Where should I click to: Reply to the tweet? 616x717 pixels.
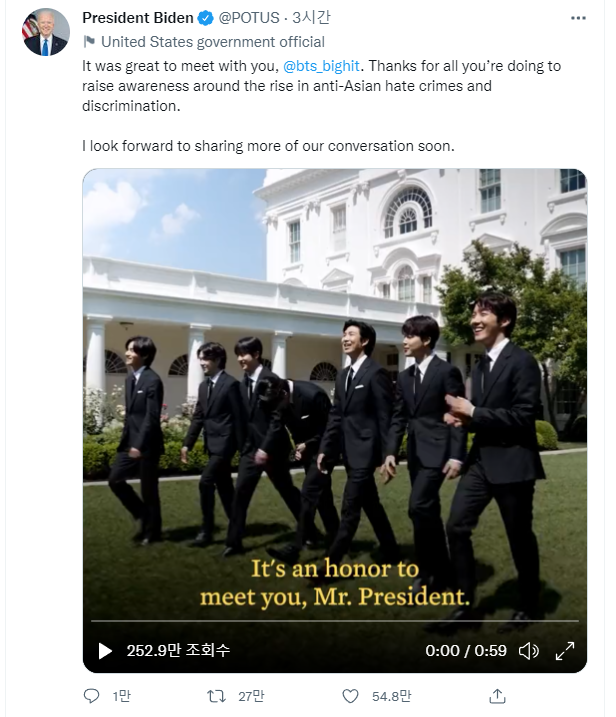click(x=92, y=695)
